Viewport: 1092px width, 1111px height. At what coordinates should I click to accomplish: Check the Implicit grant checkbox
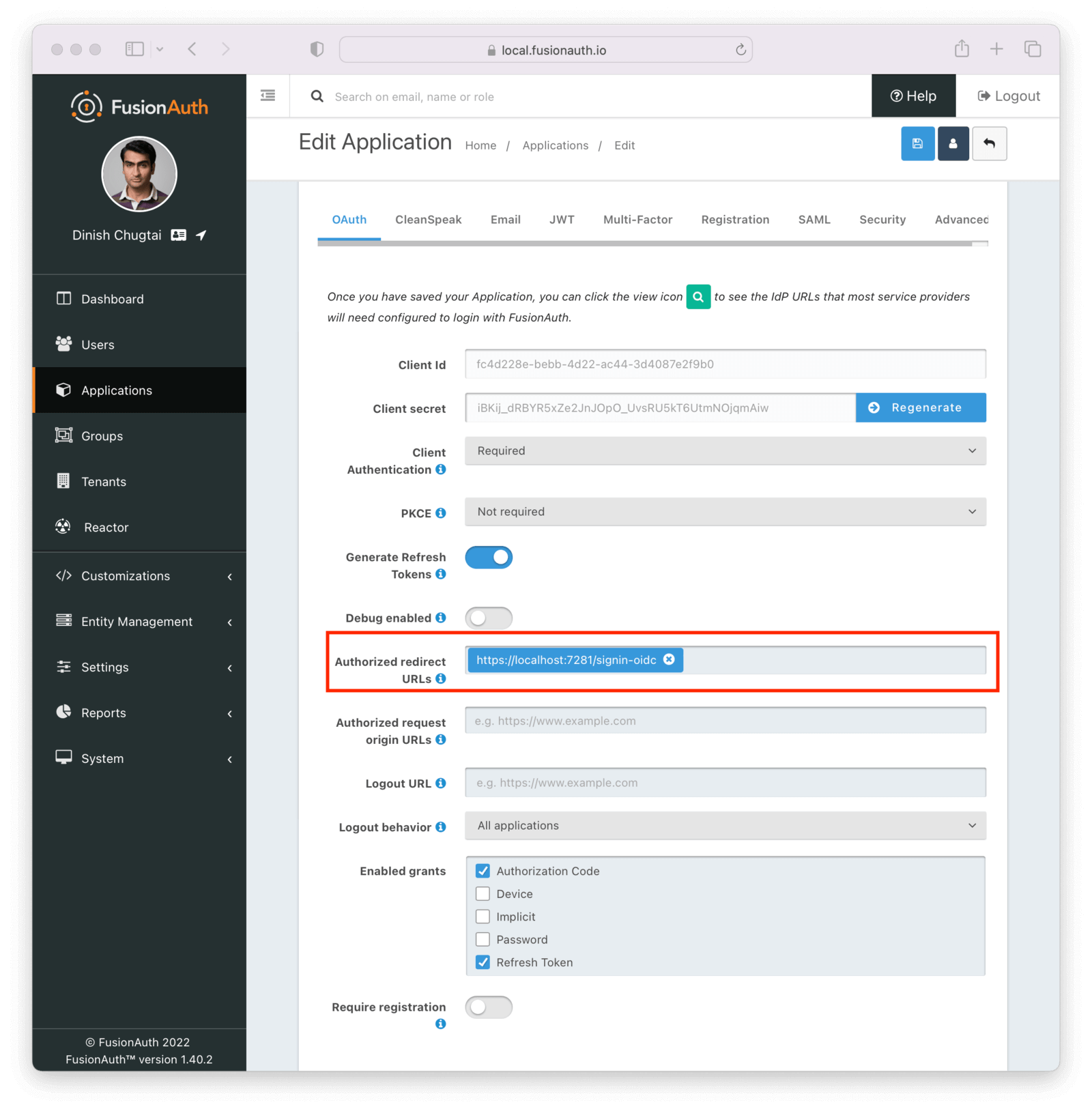pyautogui.click(x=483, y=917)
